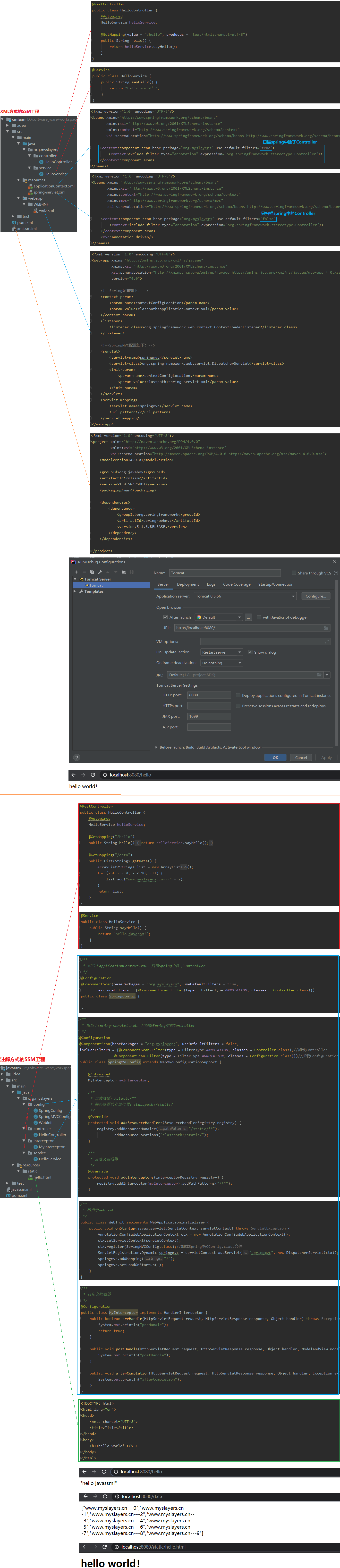The height and width of the screenshot is (1568, 340).
Task: Click the Remove Configuration minus icon
Action: 84,572
